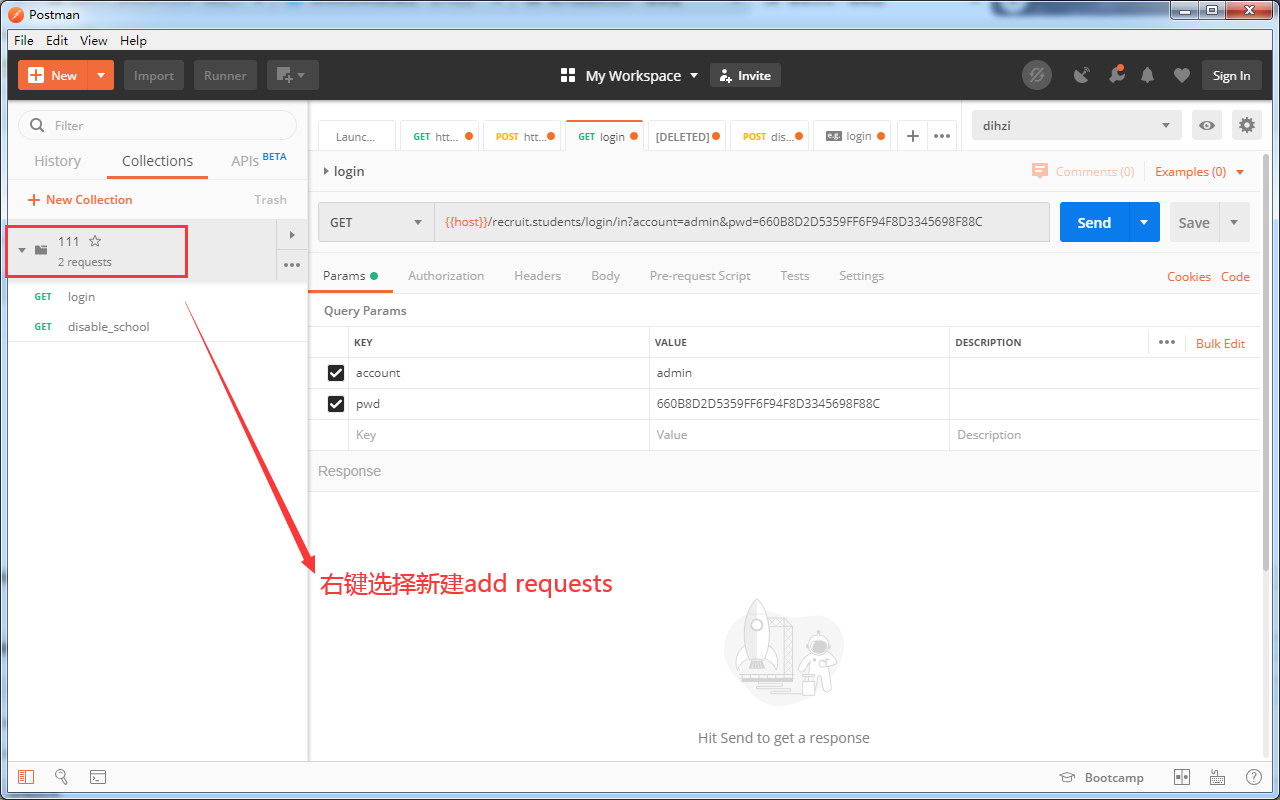The width and height of the screenshot is (1280, 800).
Task: Click the request URL field
Action: (x=742, y=222)
